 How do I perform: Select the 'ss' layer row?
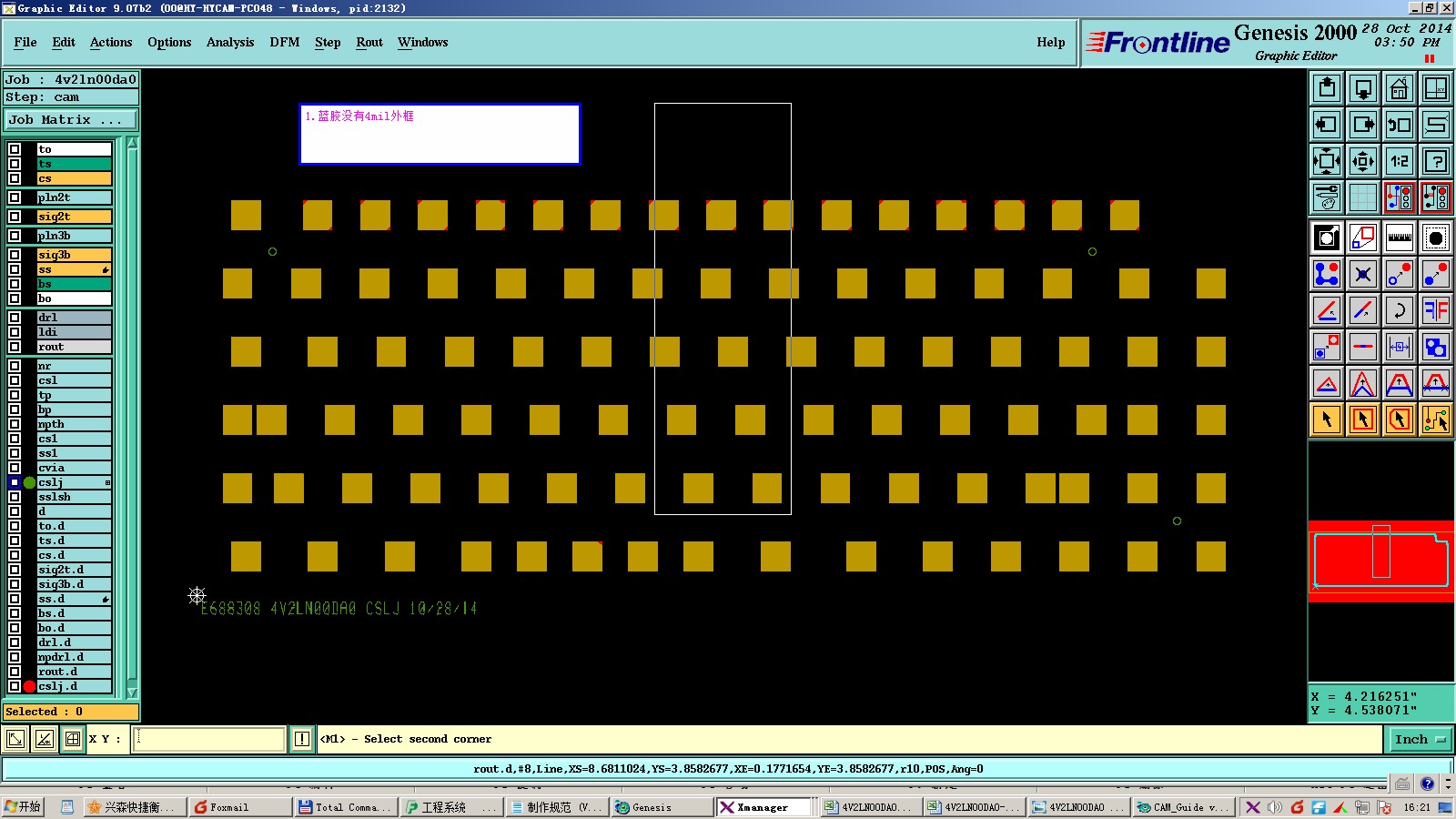[74, 269]
